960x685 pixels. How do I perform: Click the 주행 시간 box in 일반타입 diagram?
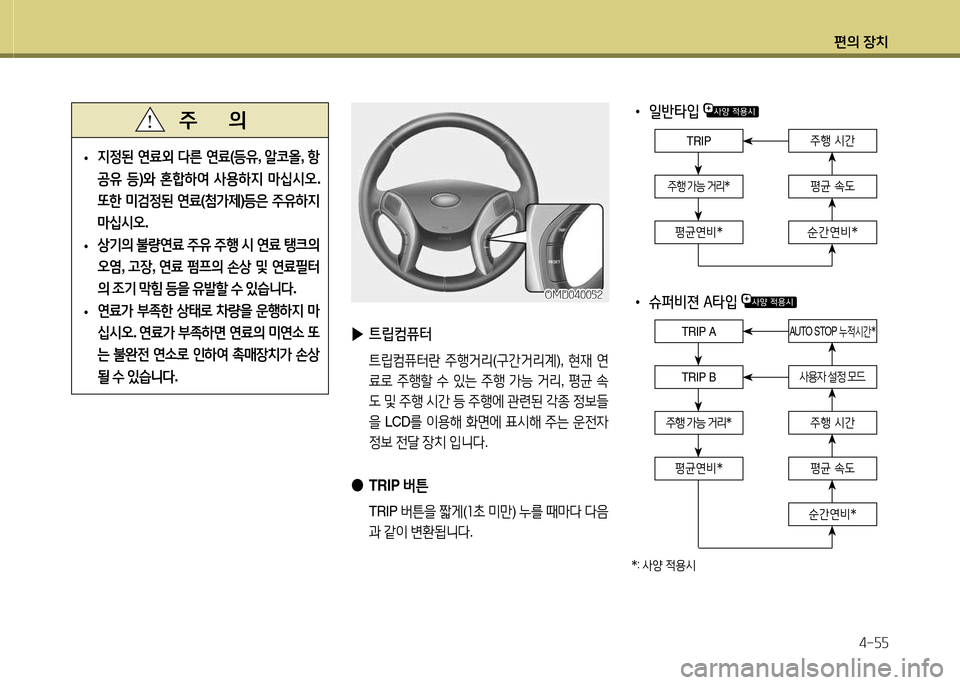832,141
